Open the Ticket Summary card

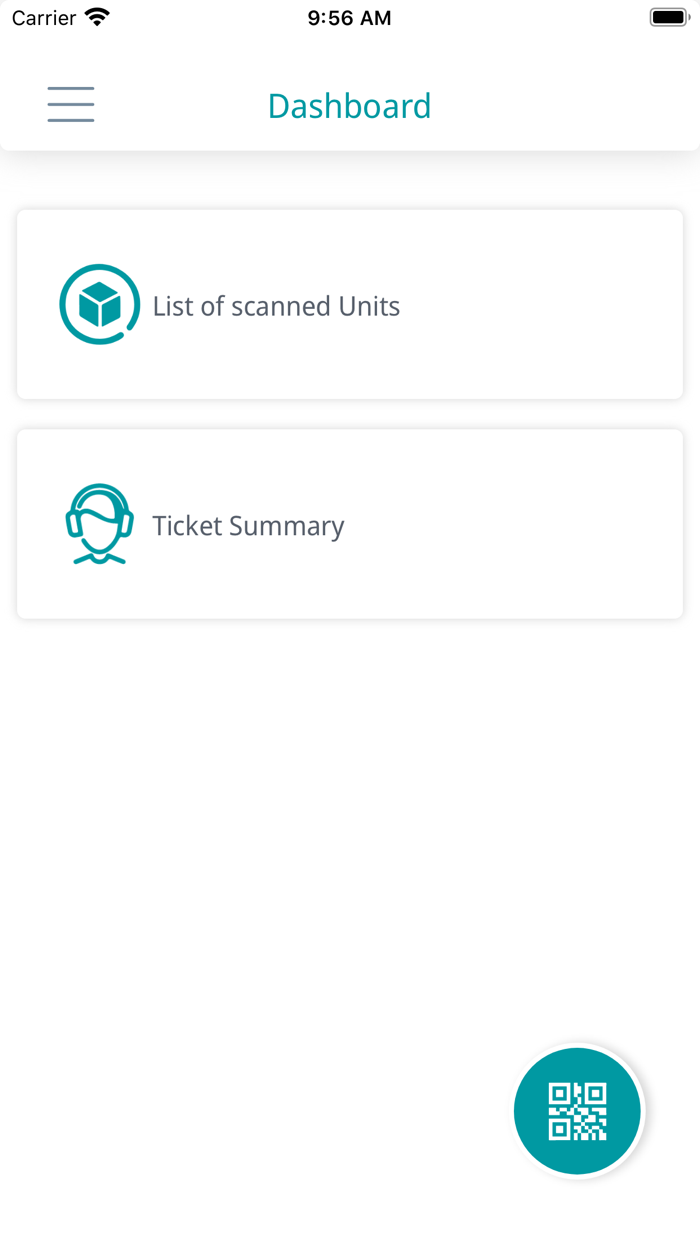[350, 525]
